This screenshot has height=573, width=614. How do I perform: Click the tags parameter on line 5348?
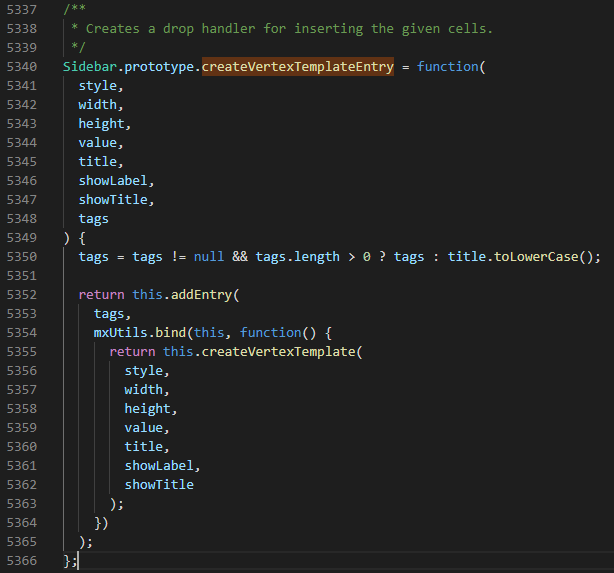click(x=94, y=219)
